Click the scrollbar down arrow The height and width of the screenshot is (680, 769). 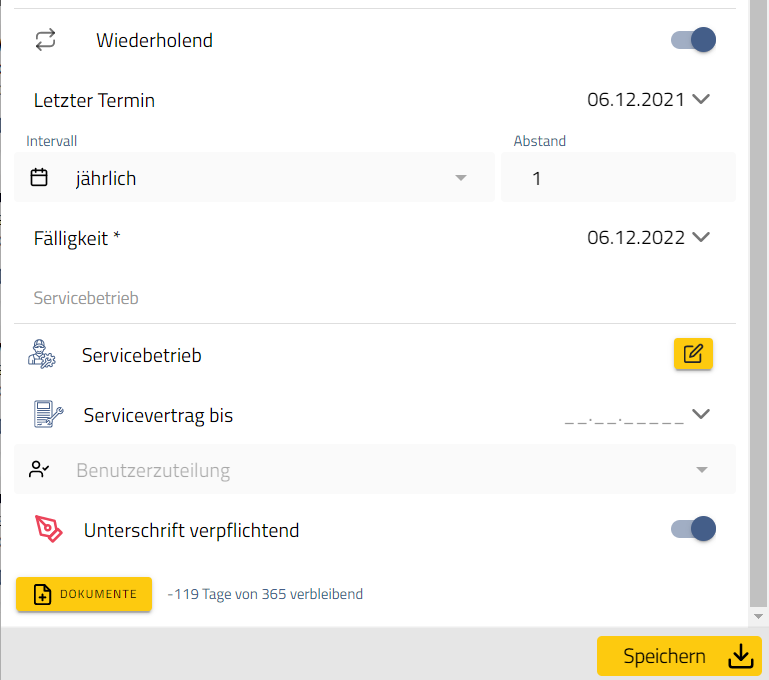[x=759, y=616]
